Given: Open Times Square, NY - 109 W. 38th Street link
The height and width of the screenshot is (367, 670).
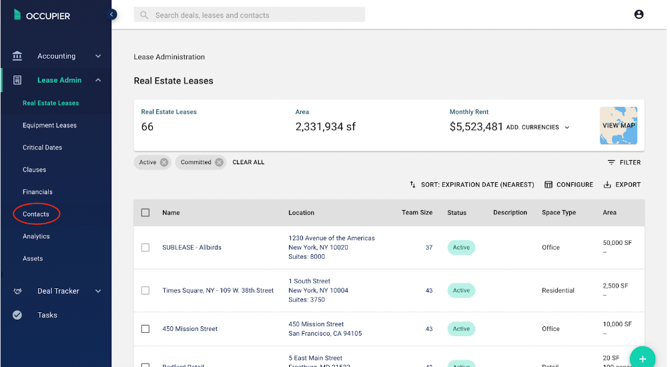Looking at the screenshot, I should 218,291.
